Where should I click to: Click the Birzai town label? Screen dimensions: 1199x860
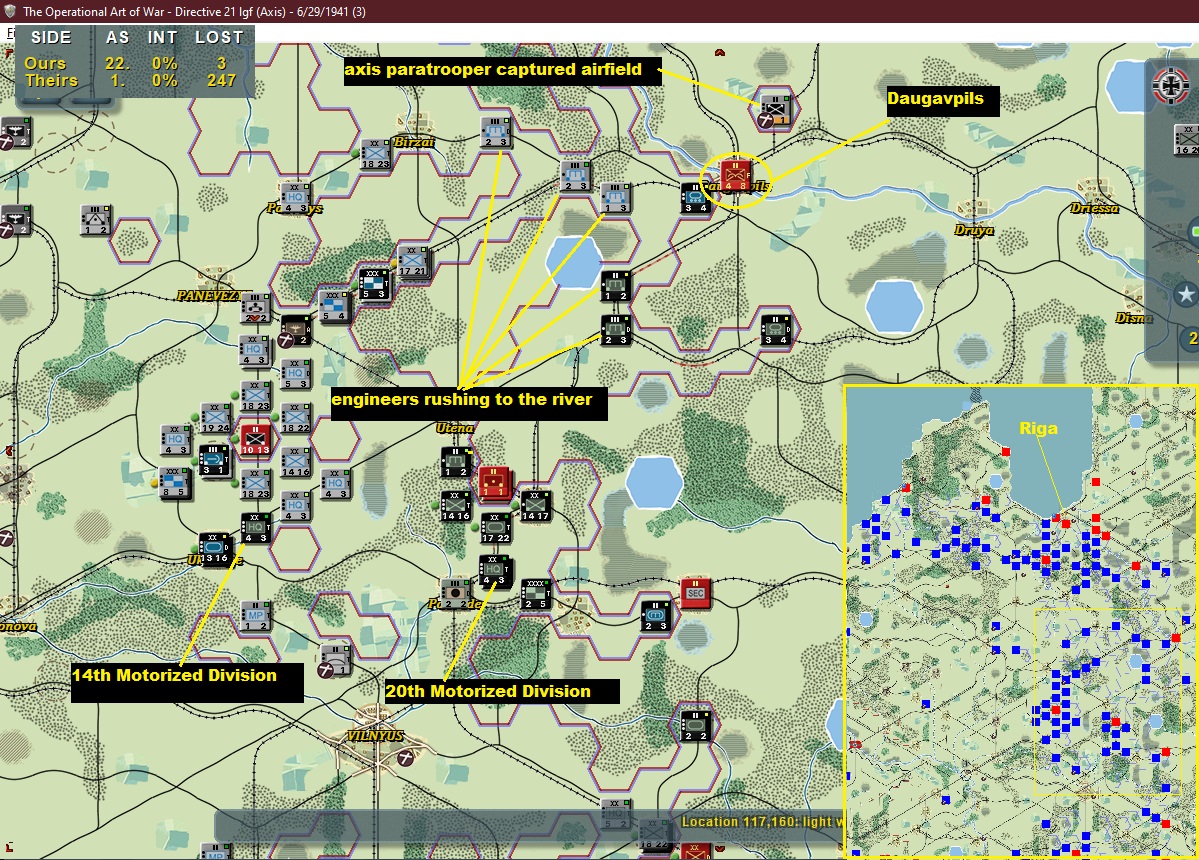click(414, 141)
